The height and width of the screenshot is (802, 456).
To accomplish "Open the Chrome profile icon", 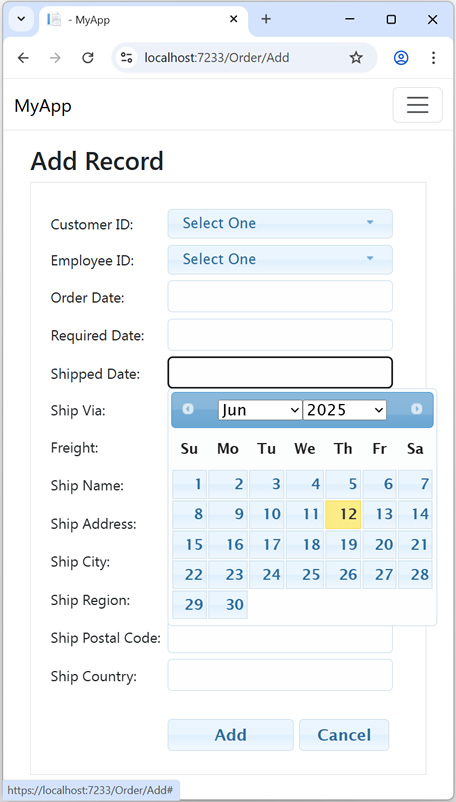I will click(x=401, y=58).
